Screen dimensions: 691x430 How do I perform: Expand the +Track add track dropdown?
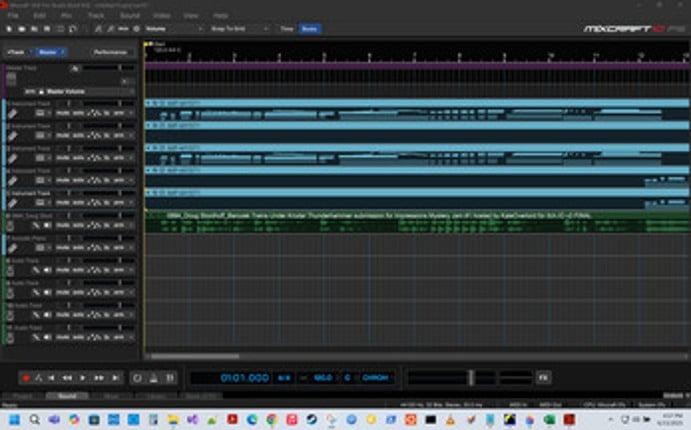(x=17, y=51)
